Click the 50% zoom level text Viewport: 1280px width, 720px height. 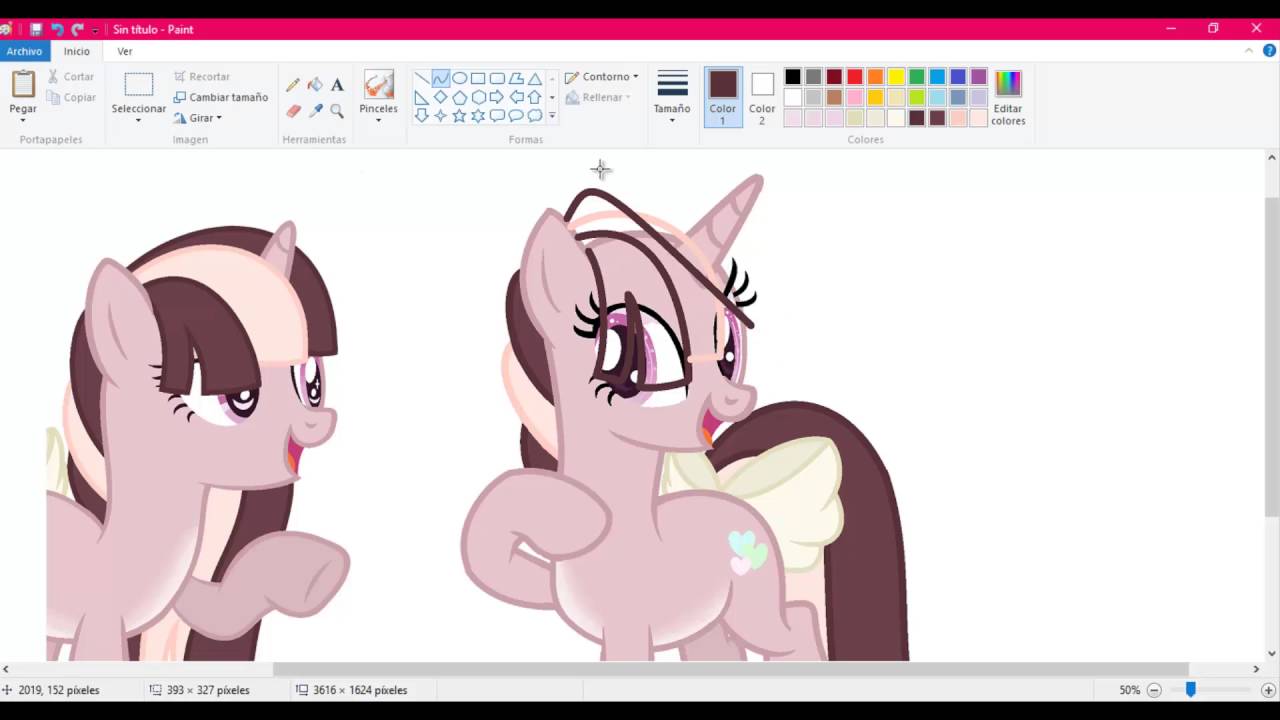click(1130, 690)
